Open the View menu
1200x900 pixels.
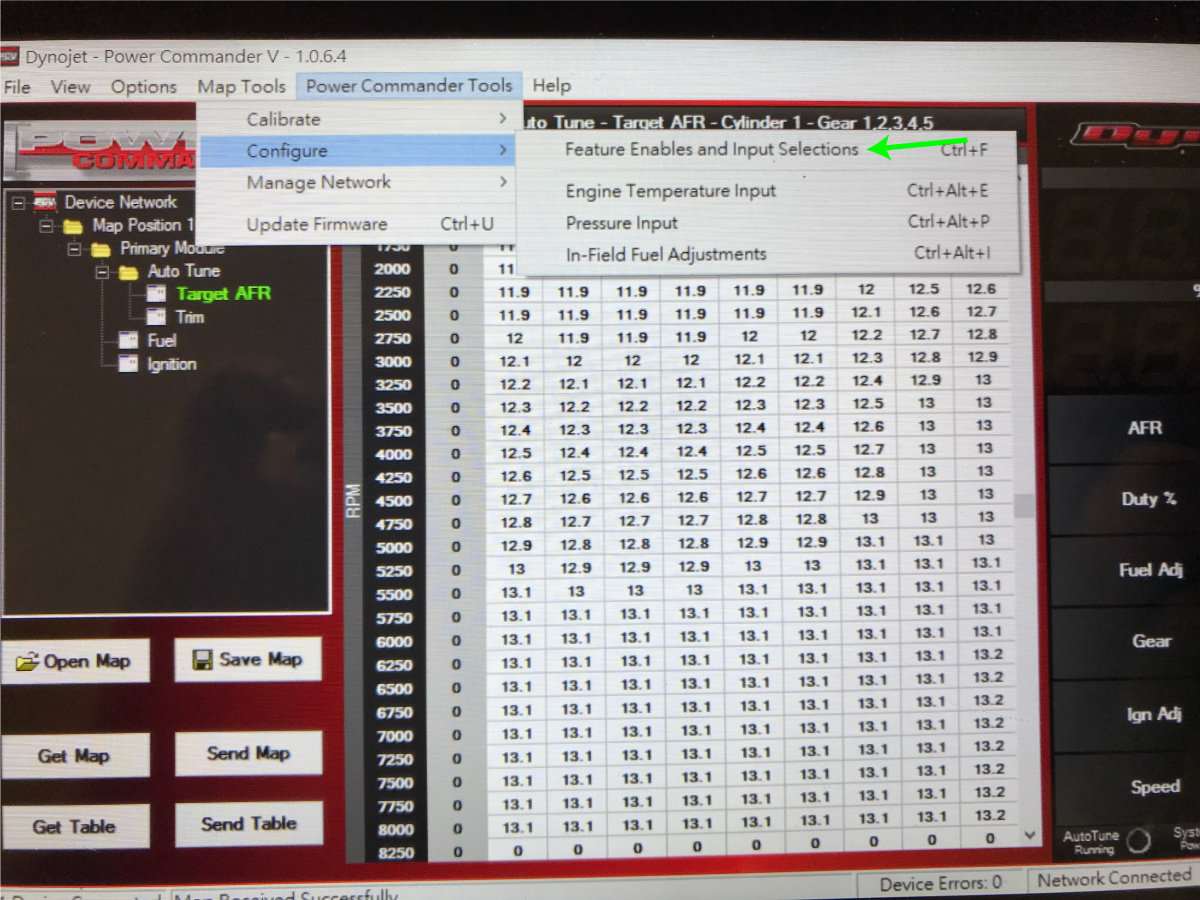coord(70,87)
